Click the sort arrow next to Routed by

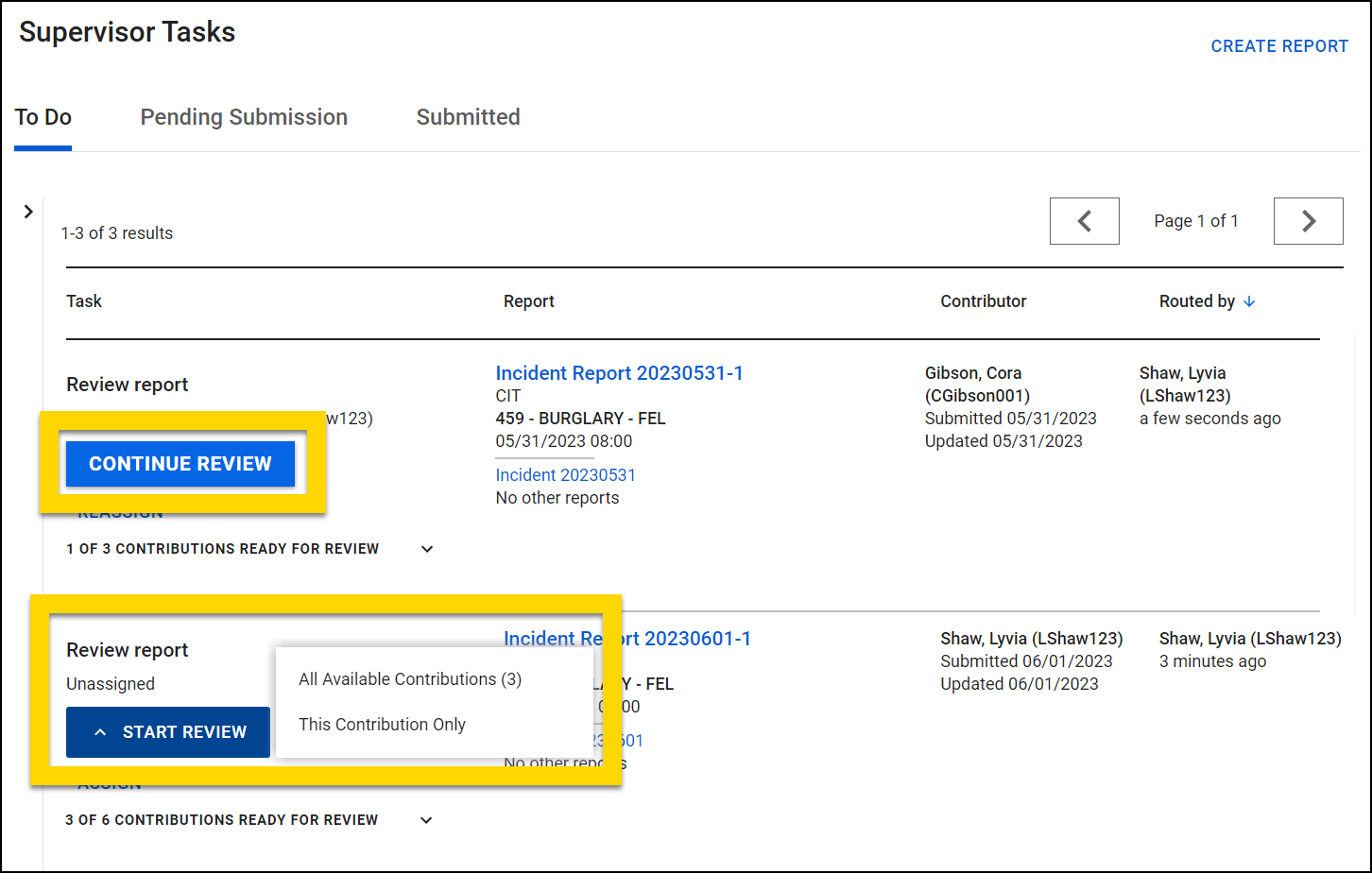[x=1249, y=300]
